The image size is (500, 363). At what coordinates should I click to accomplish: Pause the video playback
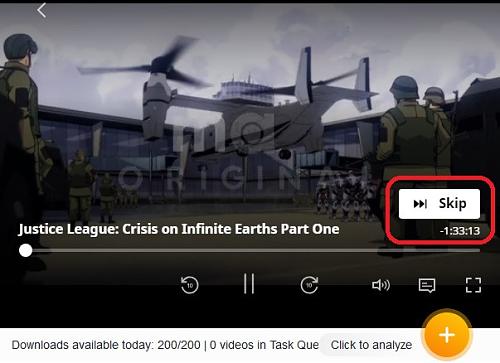249,284
